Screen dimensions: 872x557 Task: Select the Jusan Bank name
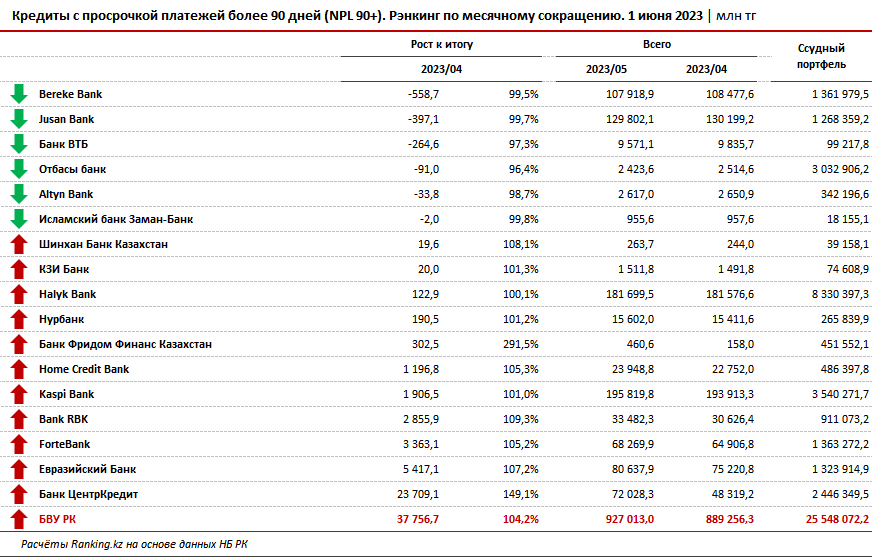(x=67, y=119)
